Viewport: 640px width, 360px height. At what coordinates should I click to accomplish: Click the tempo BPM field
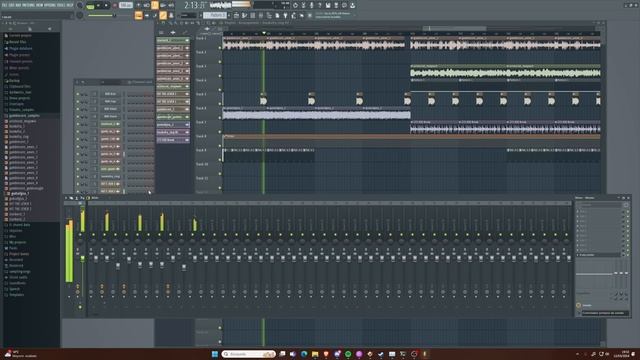[126, 6]
